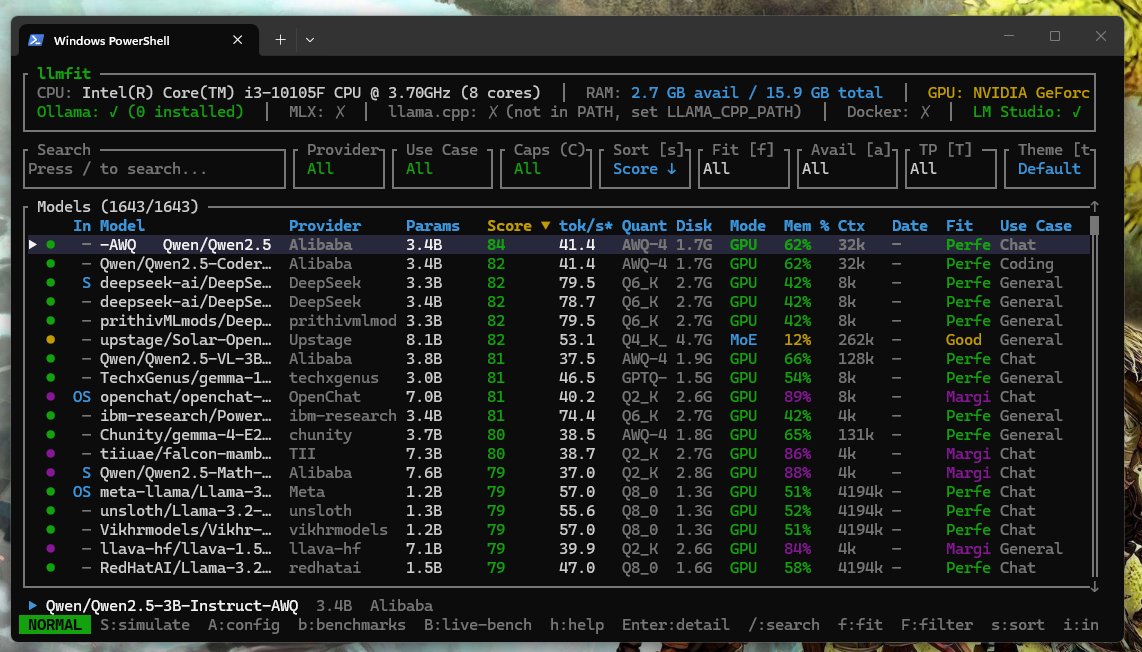
Task: Close the Windows PowerShell tab
Action: pos(237,40)
